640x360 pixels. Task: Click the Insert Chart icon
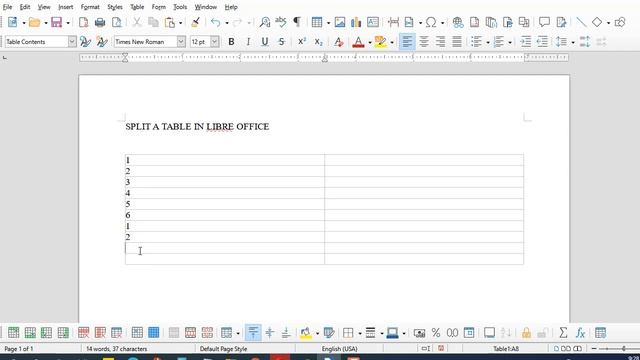point(356,22)
